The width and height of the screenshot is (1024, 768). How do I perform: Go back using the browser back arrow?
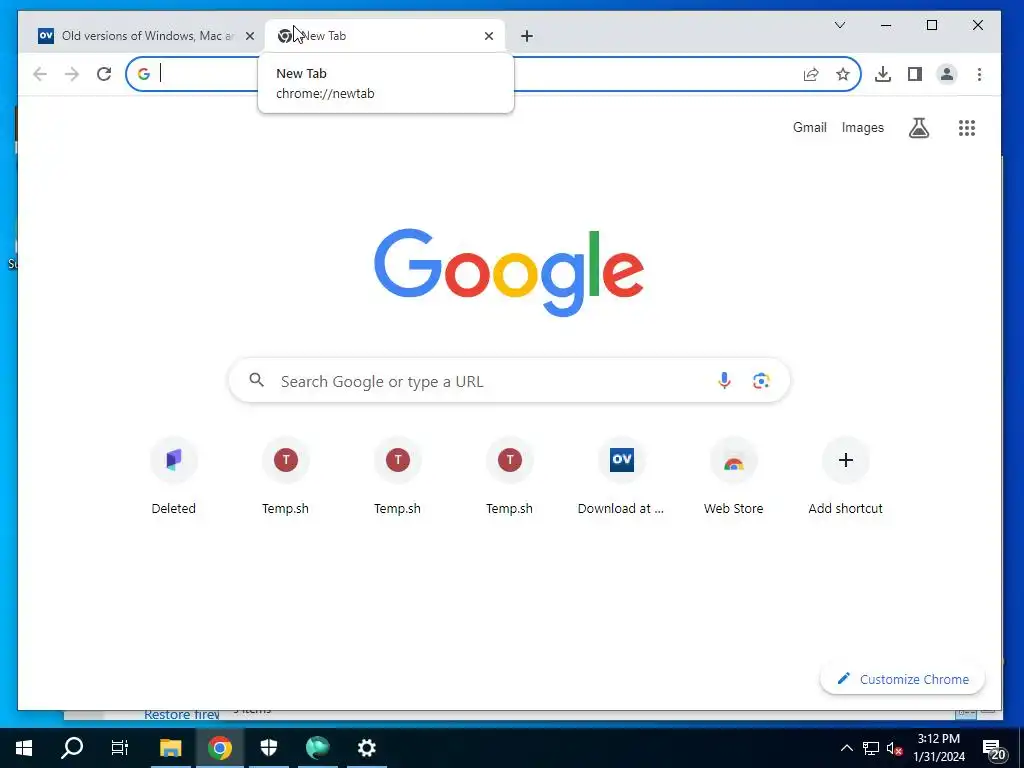[x=40, y=74]
